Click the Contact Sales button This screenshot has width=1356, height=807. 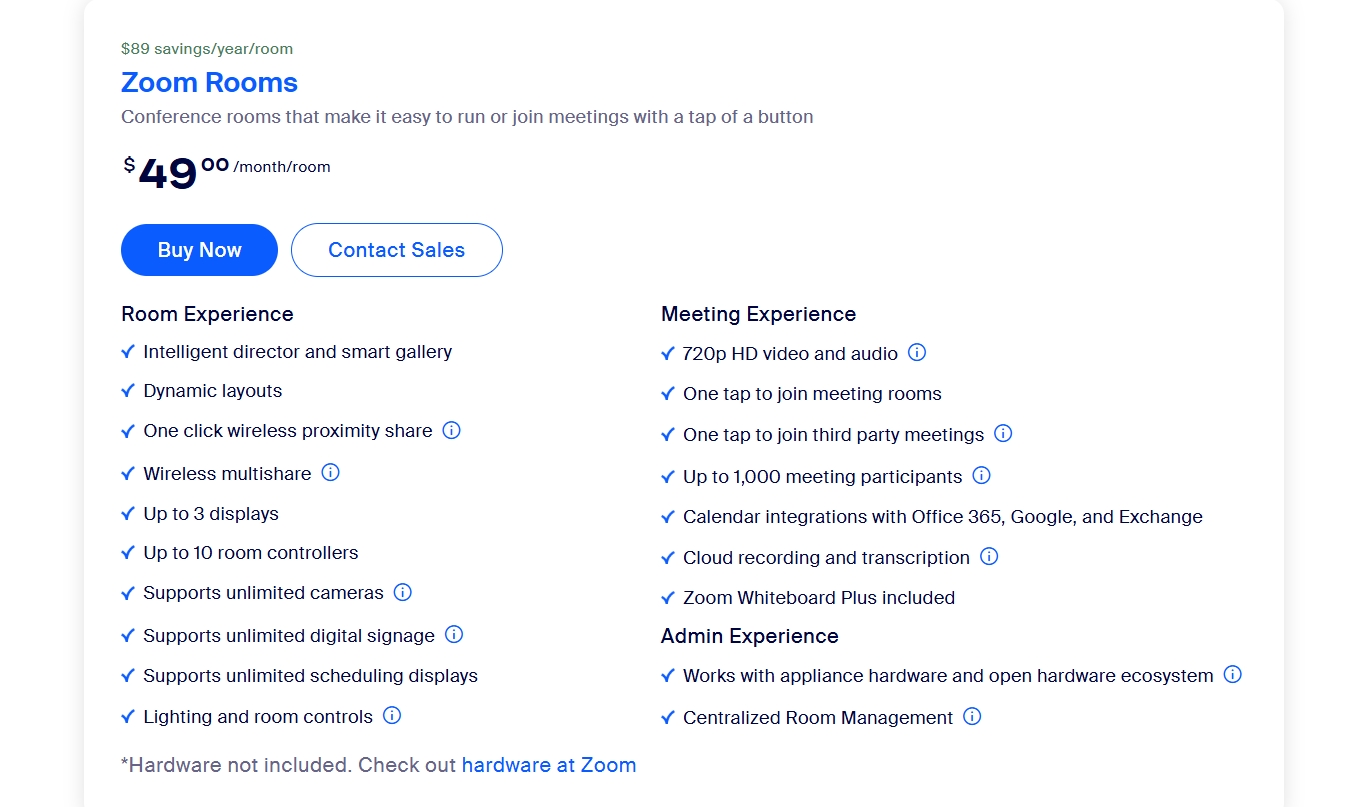coord(396,250)
